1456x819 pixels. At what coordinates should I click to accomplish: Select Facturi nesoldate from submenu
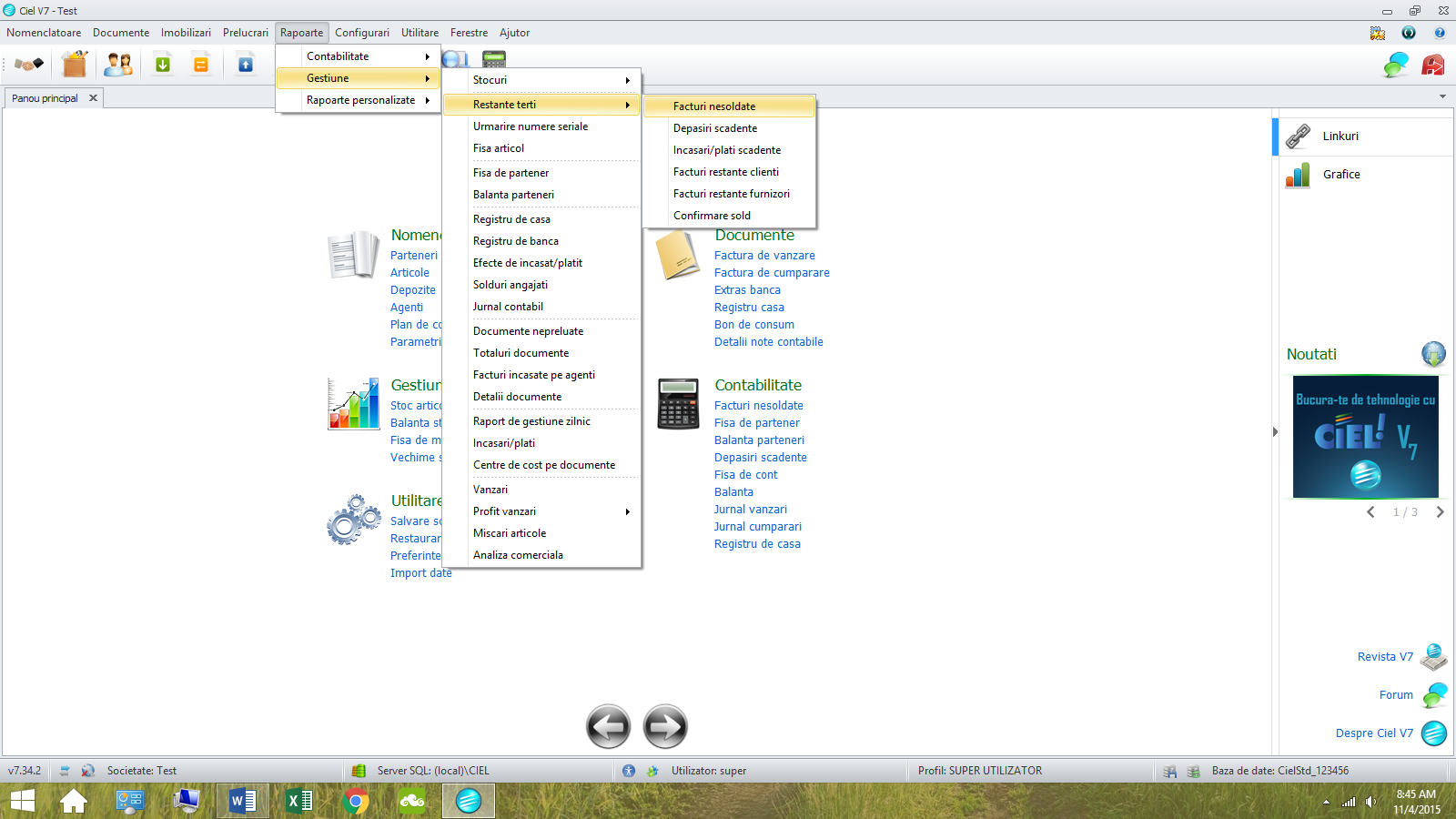[x=729, y=106]
